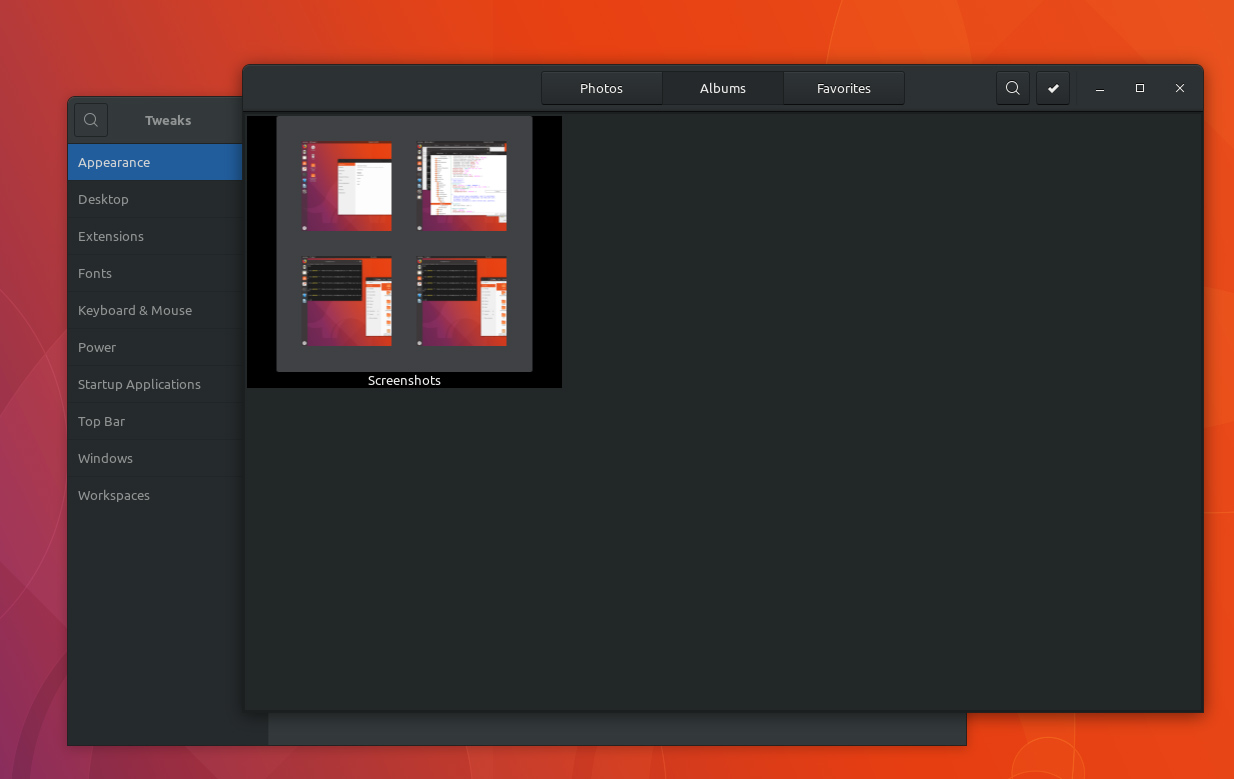This screenshot has height=779, width=1234.
Task: Click the checkmark selection mode button
Action: click(1053, 88)
